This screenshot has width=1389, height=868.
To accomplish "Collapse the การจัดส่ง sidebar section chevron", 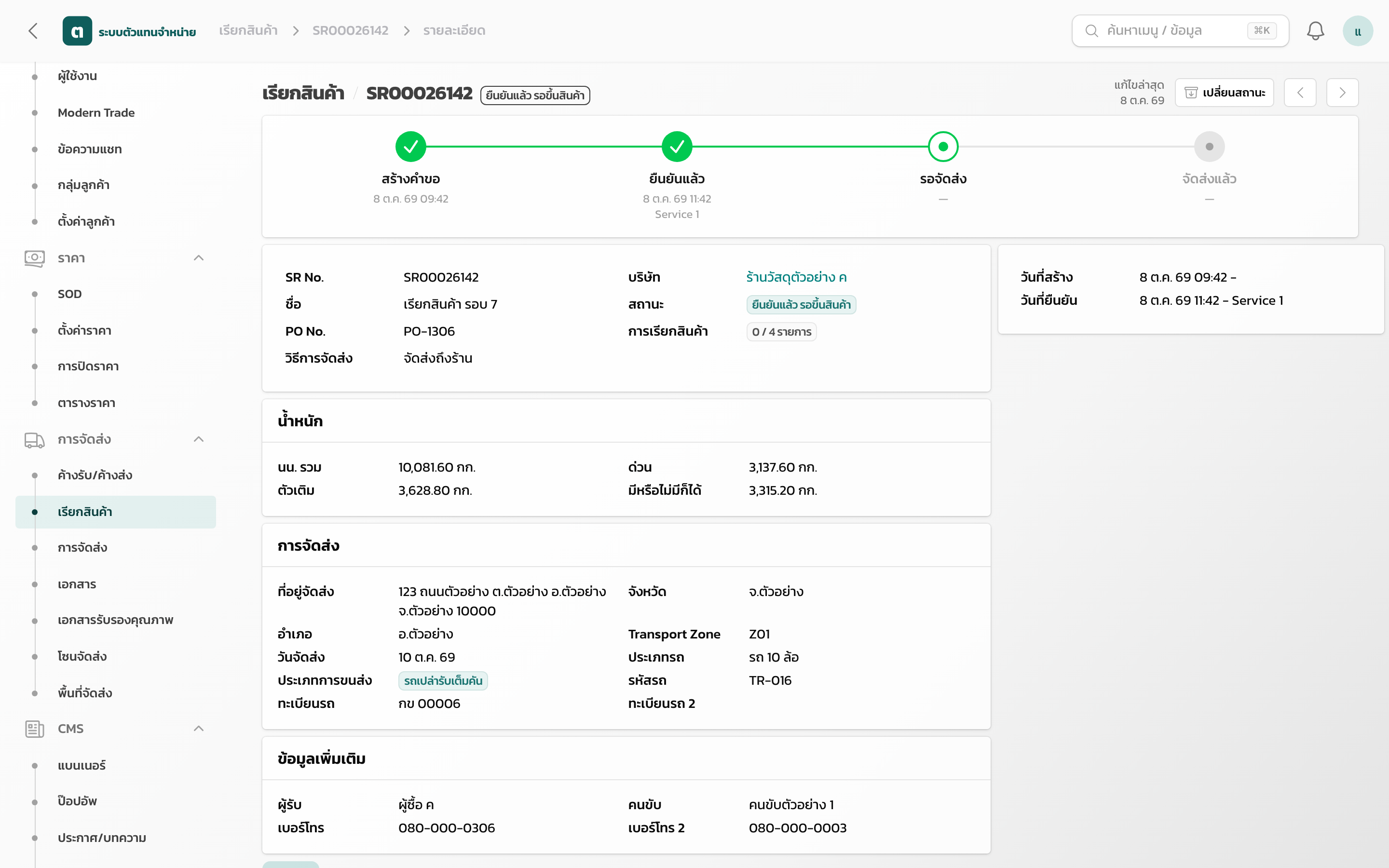I will pos(199,440).
